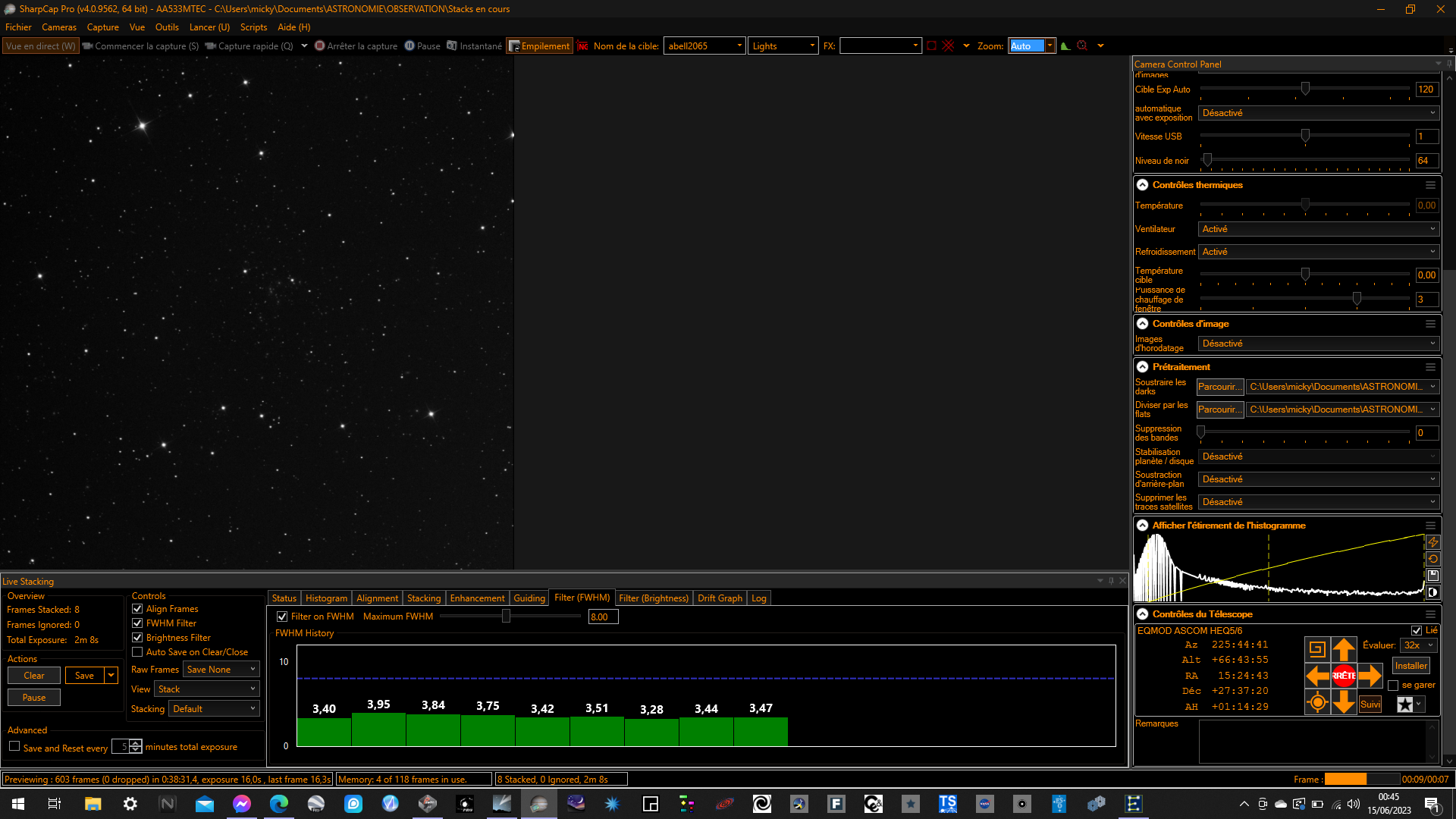Enable the se garer checkbox
Image resolution: width=1456 pixels, height=819 pixels.
[x=1393, y=686]
